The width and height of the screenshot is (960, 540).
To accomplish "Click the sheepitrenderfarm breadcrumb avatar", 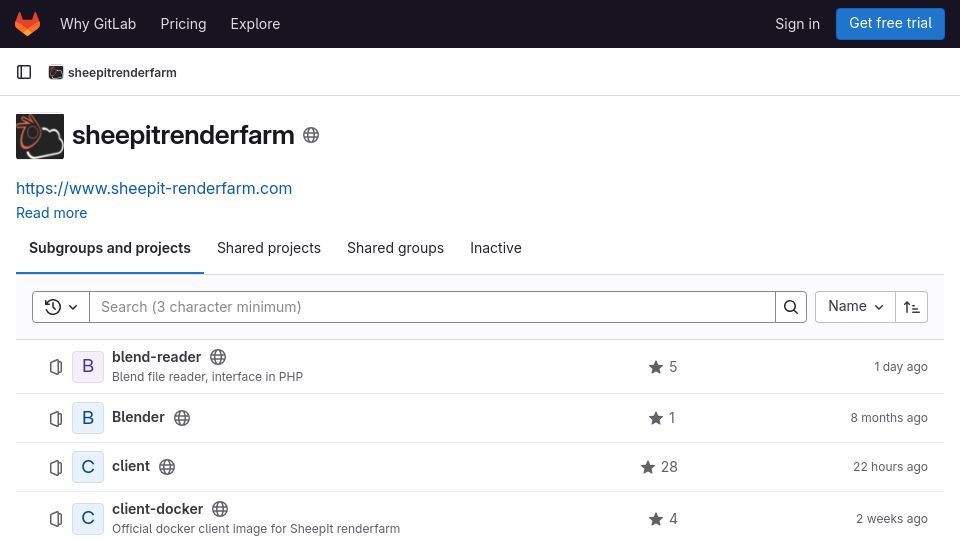I will pyautogui.click(x=56, y=72).
